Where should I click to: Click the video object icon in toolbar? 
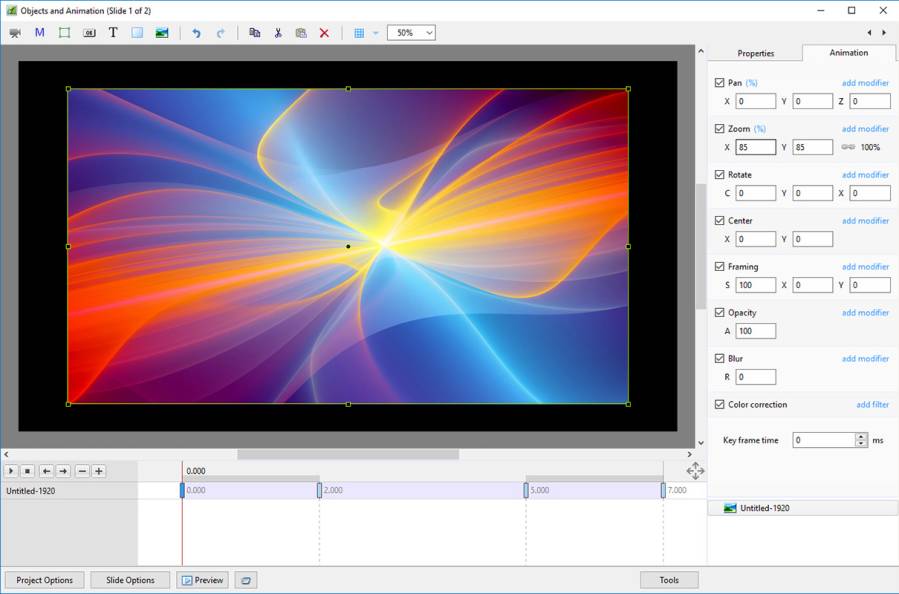(15, 33)
